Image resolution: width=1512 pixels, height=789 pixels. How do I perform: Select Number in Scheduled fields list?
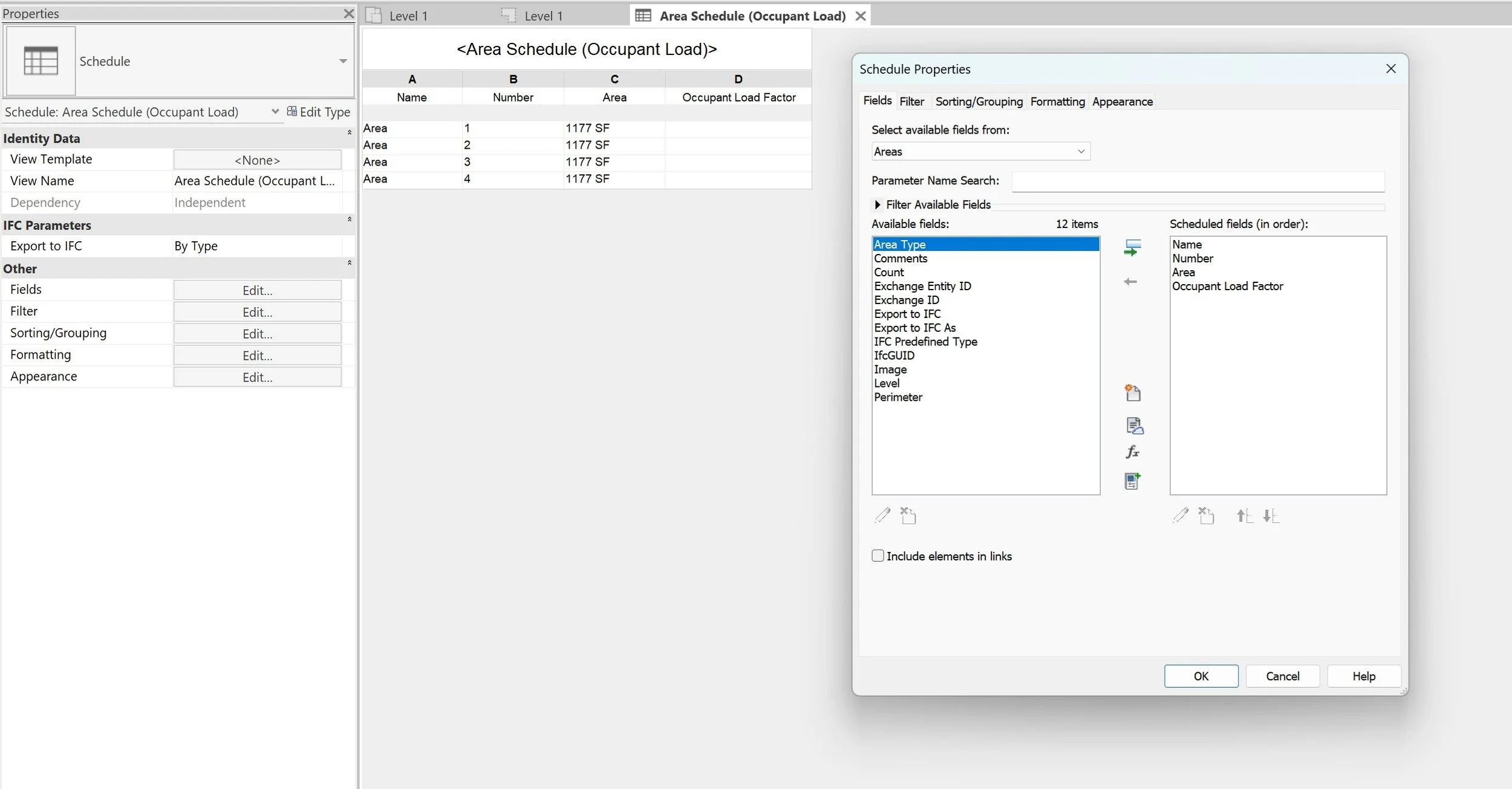pos(1277,258)
